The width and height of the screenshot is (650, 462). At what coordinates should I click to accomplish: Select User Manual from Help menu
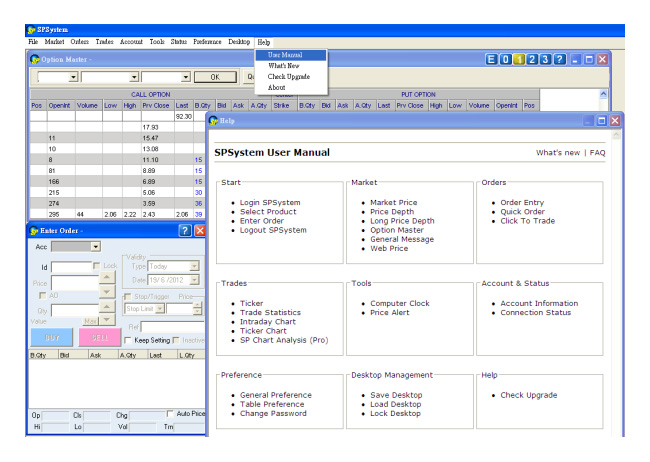291,55
